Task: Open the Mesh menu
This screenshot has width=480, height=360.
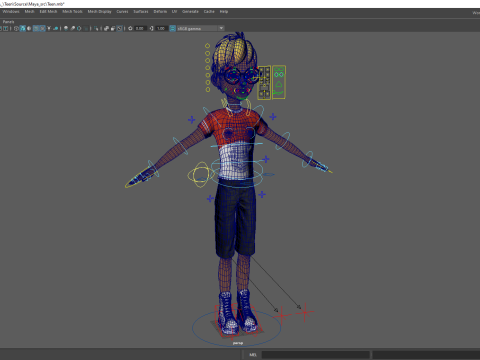Action: point(29,12)
